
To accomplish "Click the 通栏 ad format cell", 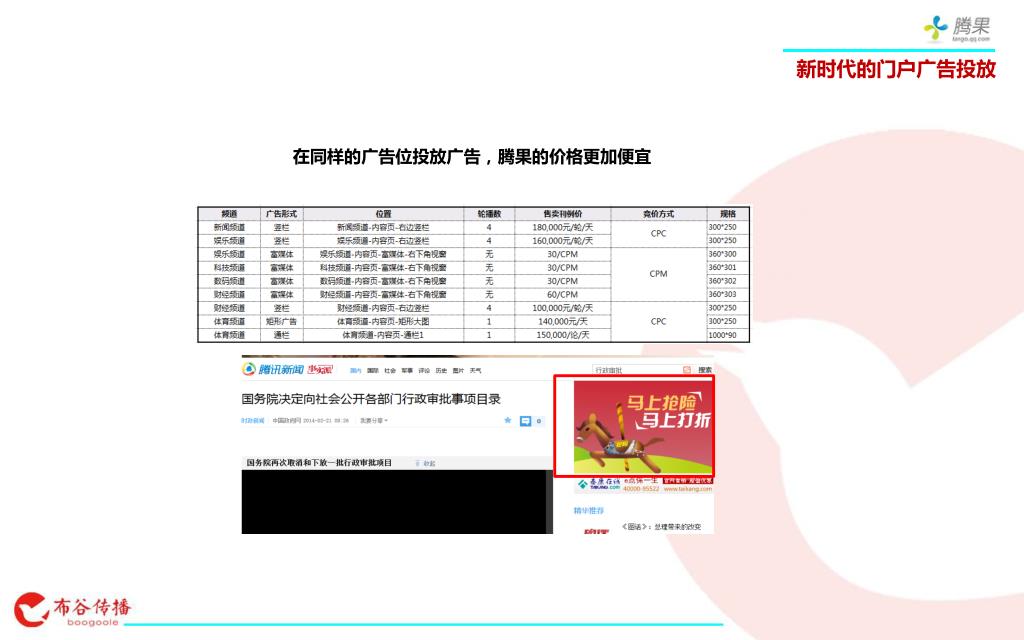I will [281, 335].
